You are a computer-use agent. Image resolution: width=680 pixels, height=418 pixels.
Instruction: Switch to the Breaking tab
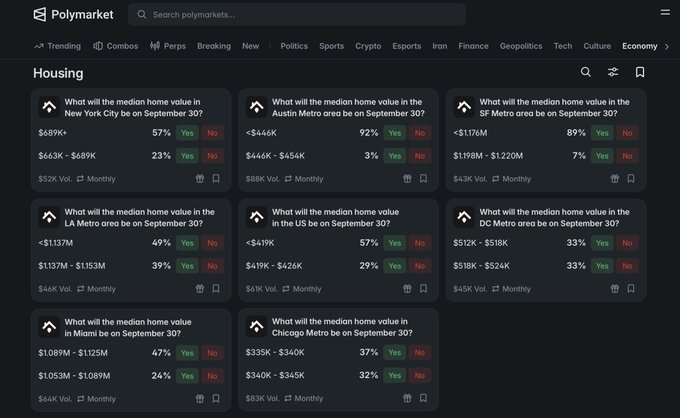tap(214, 46)
